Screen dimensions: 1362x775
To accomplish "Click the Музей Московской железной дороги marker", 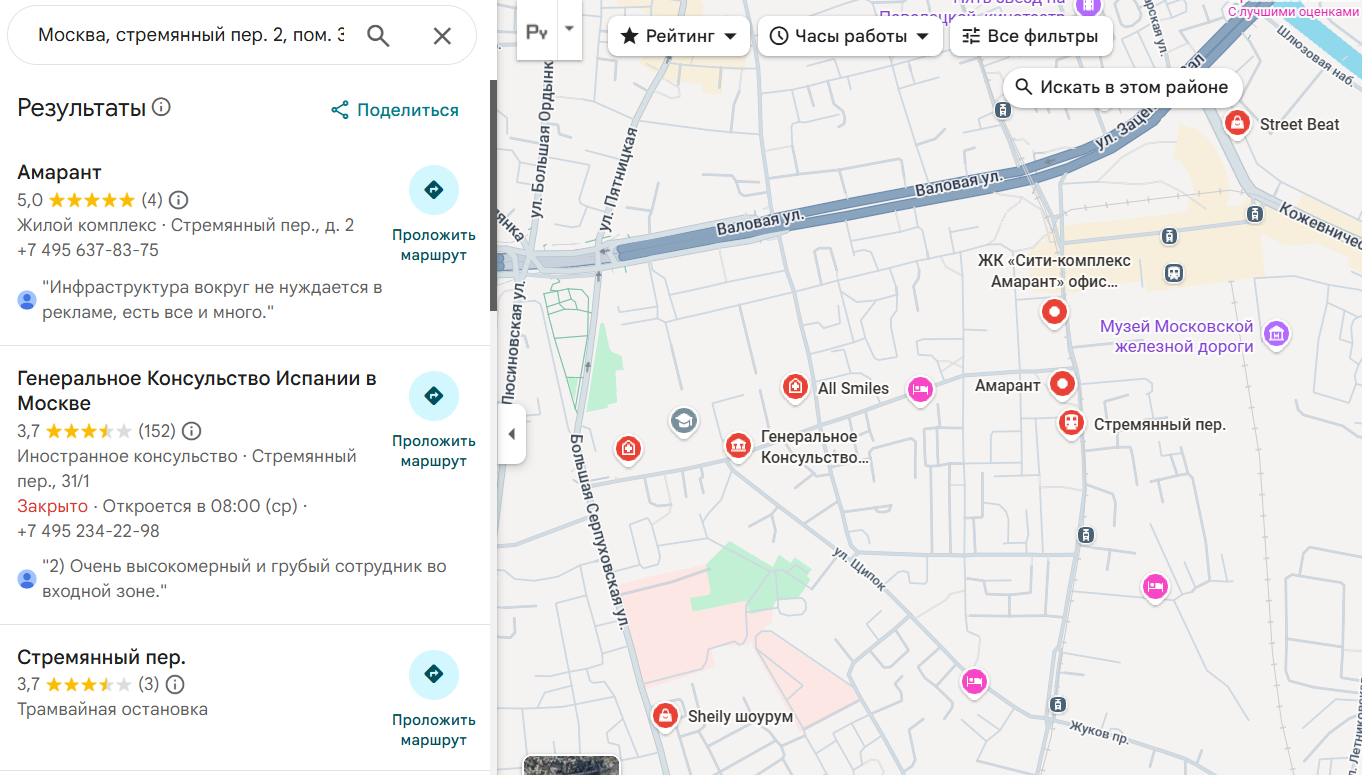I will [x=1275, y=334].
